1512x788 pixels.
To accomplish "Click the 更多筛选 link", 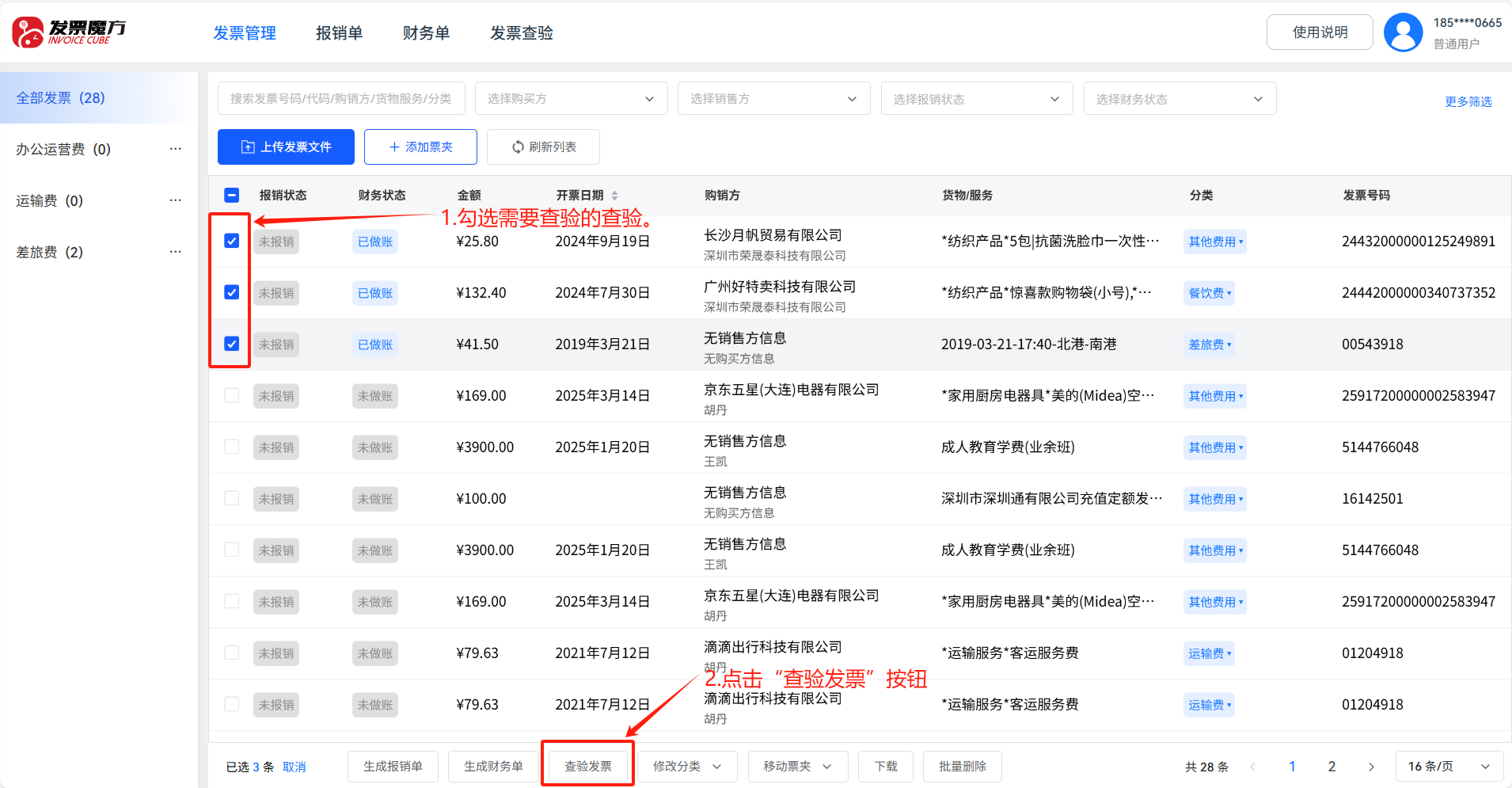I will (x=1468, y=101).
